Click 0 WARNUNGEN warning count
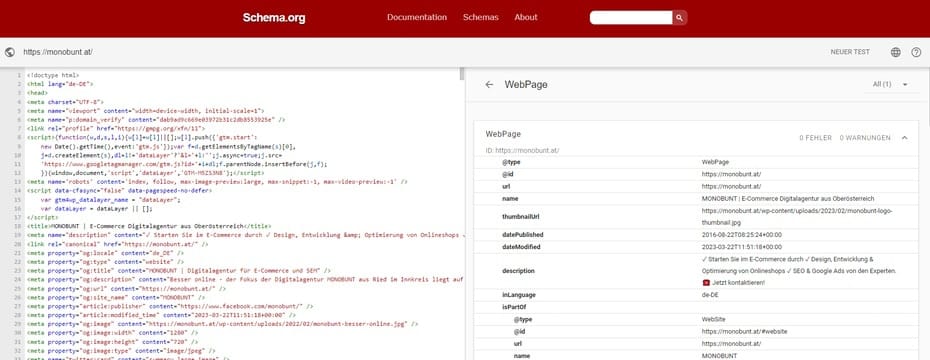This screenshot has width=930, height=360. coord(865,138)
